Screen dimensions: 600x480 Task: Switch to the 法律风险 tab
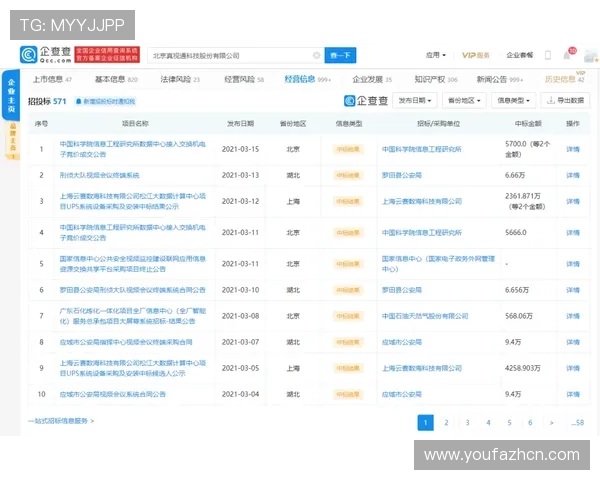coord(180,79)
